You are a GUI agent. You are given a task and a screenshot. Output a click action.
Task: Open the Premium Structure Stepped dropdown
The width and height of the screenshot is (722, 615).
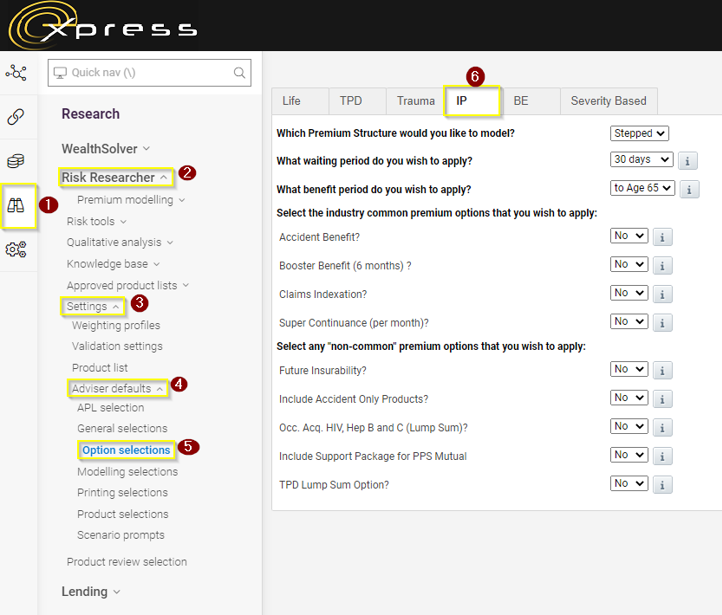[x=639, y=133]
